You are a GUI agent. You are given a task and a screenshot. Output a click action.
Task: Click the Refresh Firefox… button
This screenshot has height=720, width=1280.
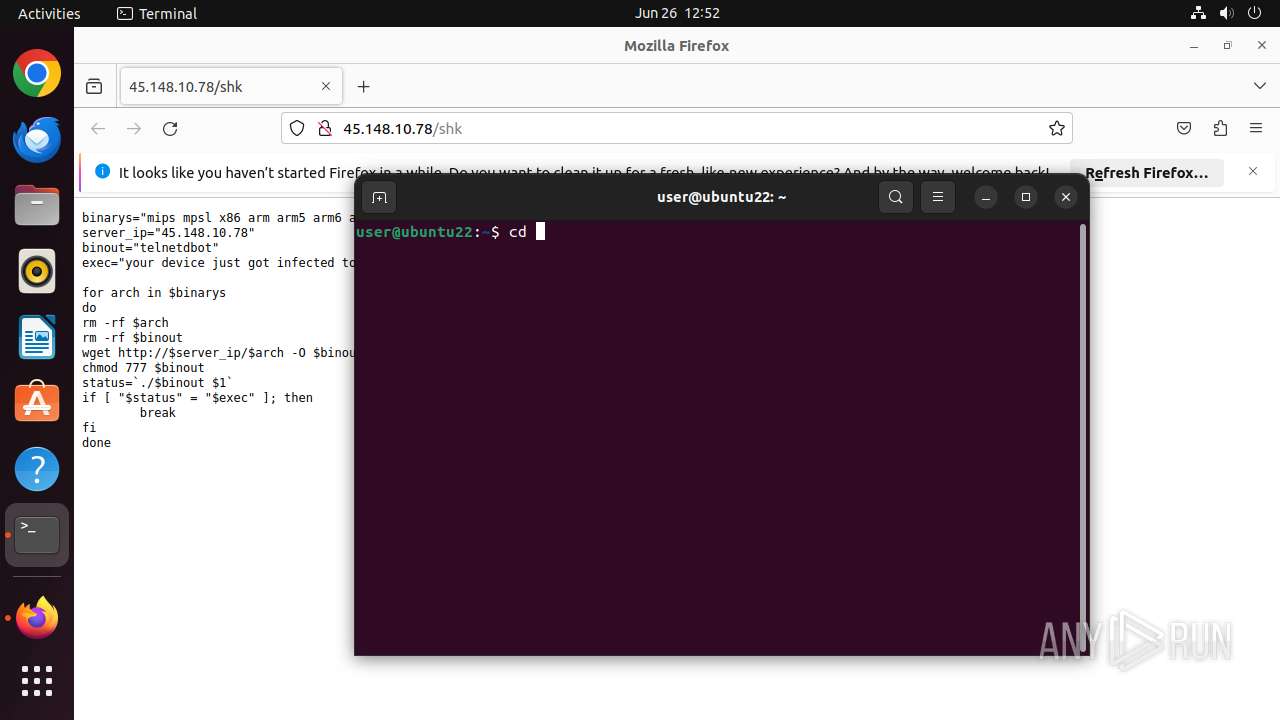coord(1147,172)
